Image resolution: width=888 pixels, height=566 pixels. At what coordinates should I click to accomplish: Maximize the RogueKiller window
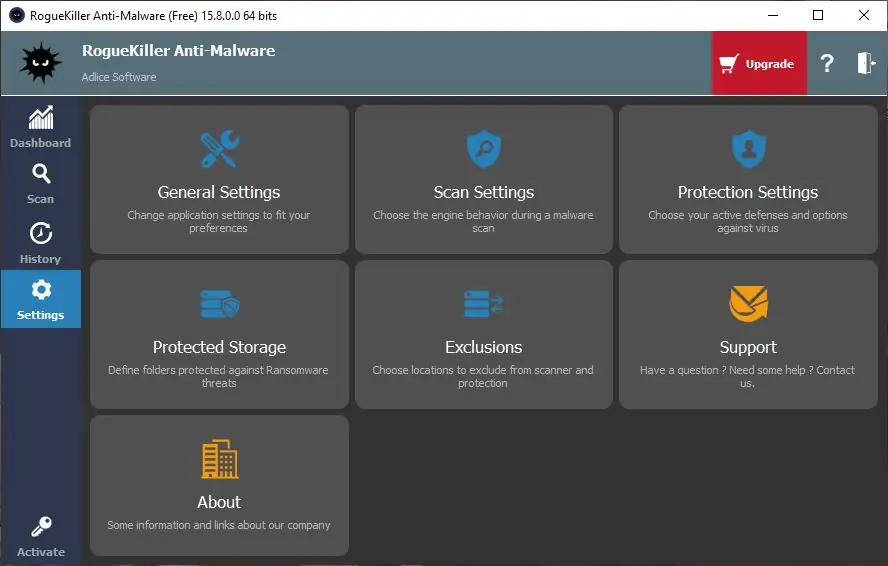[x=818, y=15]
